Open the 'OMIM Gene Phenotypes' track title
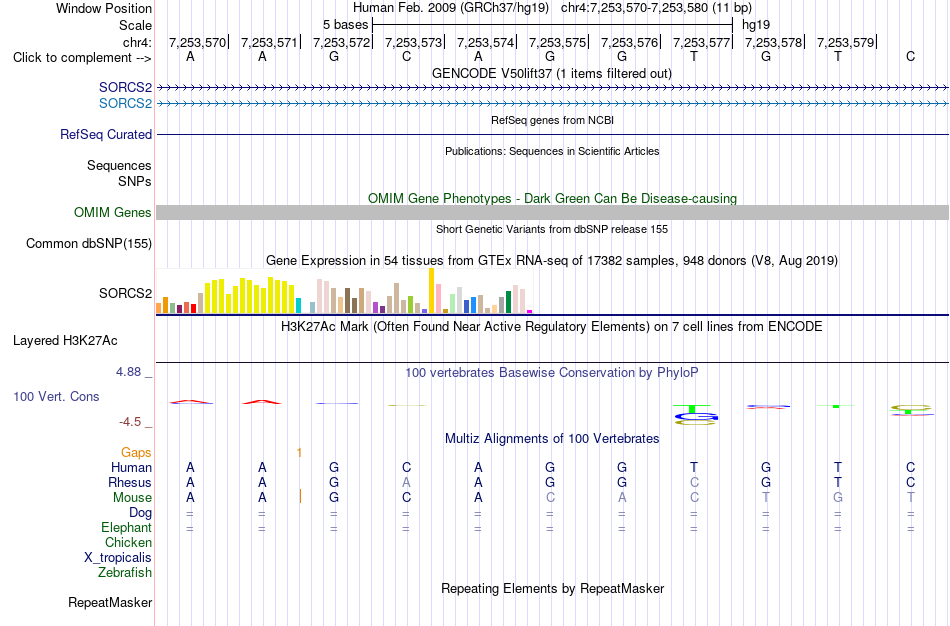The width and height of the screenshot is (950, 626). coord(552,198)
